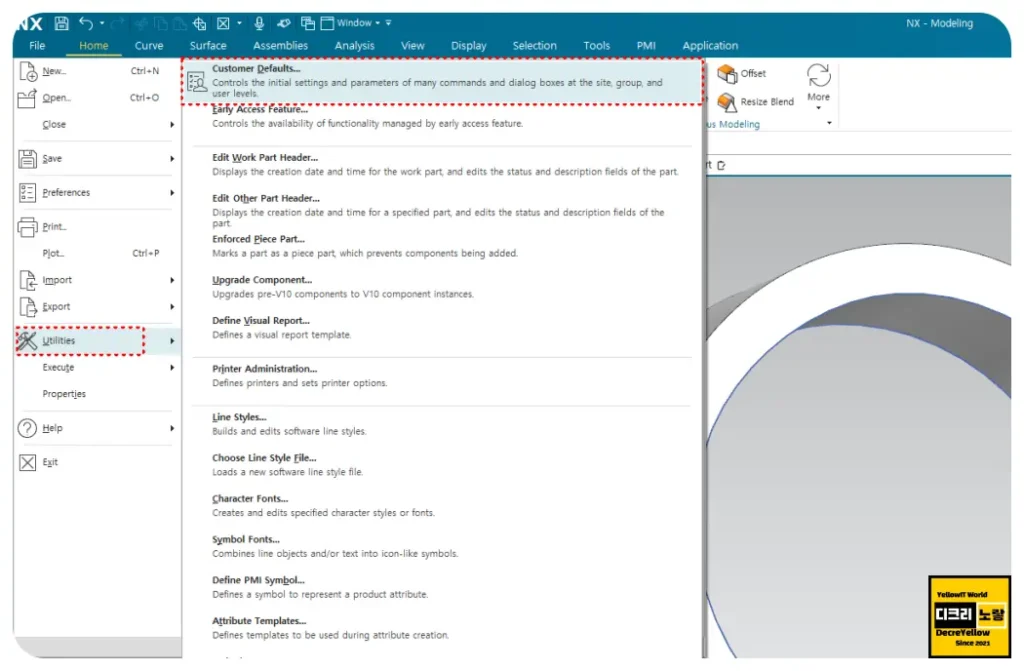Switch to the PMI tab
The height and width of the screenshot is (671, 1024).
(x=646, y=46)
